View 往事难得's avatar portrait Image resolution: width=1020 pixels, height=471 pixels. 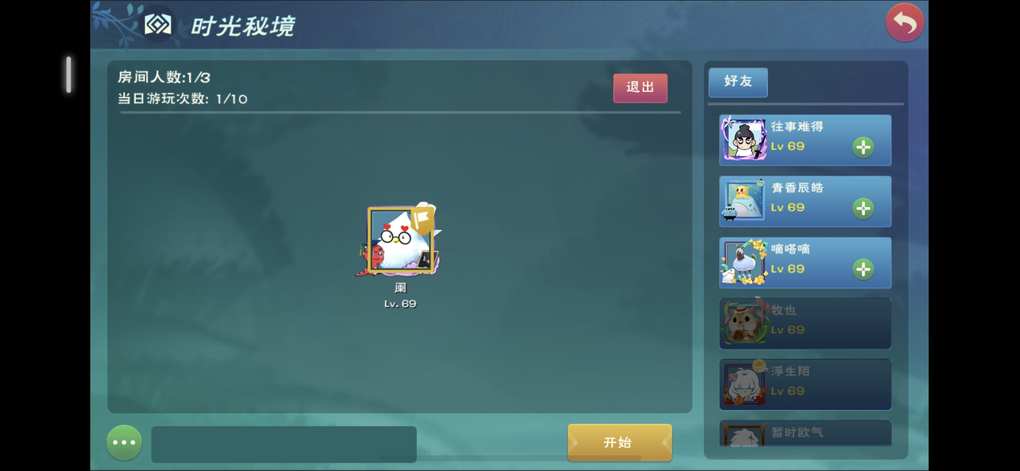click(743, 139)
